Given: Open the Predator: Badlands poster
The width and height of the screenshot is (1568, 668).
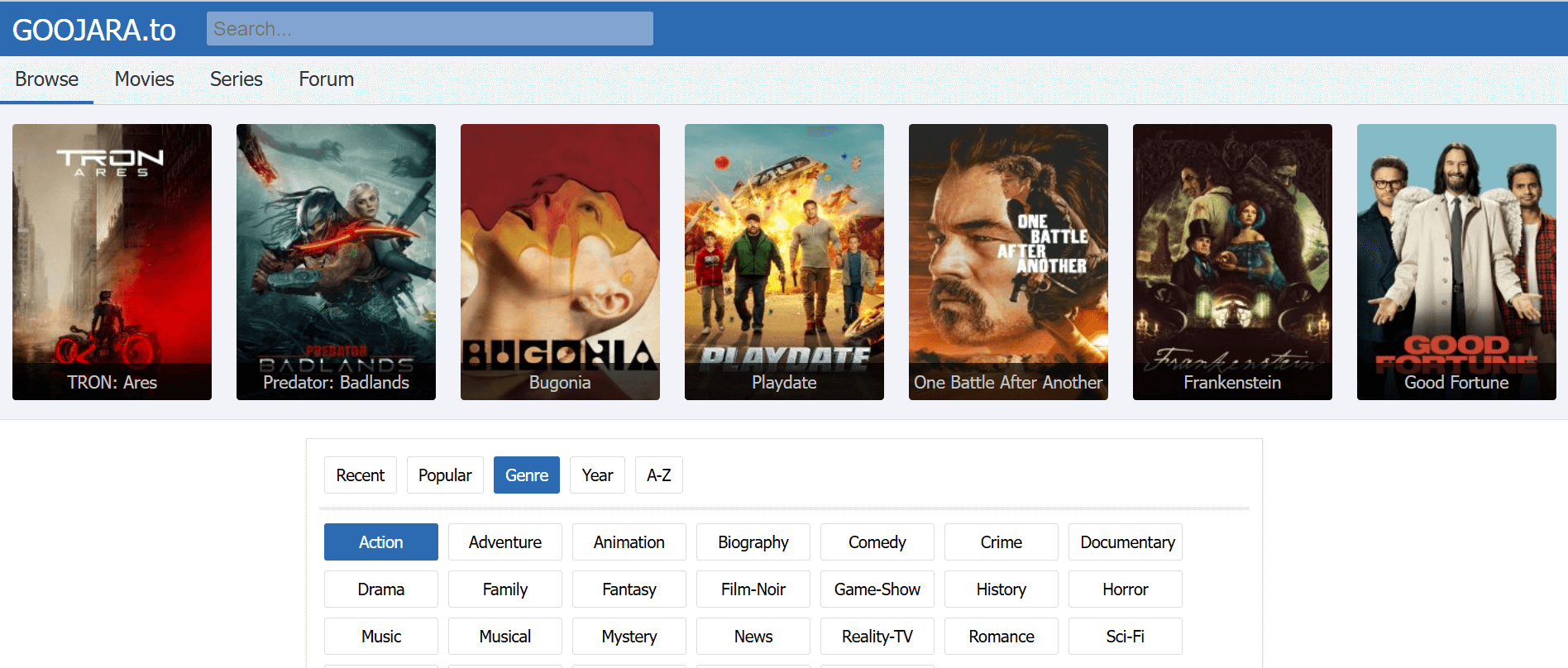Looking at the screenshot, I should tap(336, 261).
